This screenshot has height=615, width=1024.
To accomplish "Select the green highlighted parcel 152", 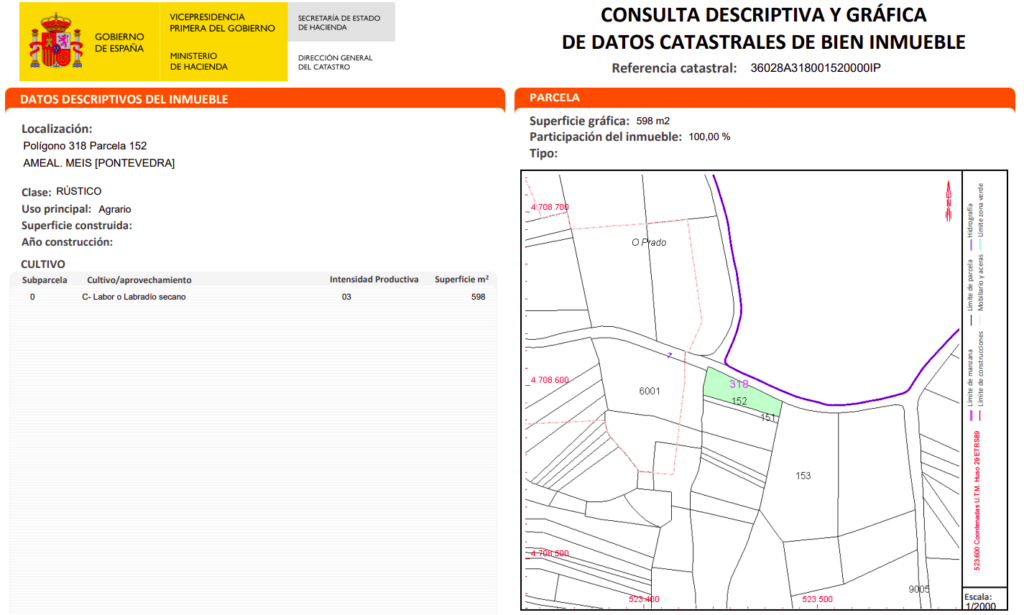I will [741, 390].
